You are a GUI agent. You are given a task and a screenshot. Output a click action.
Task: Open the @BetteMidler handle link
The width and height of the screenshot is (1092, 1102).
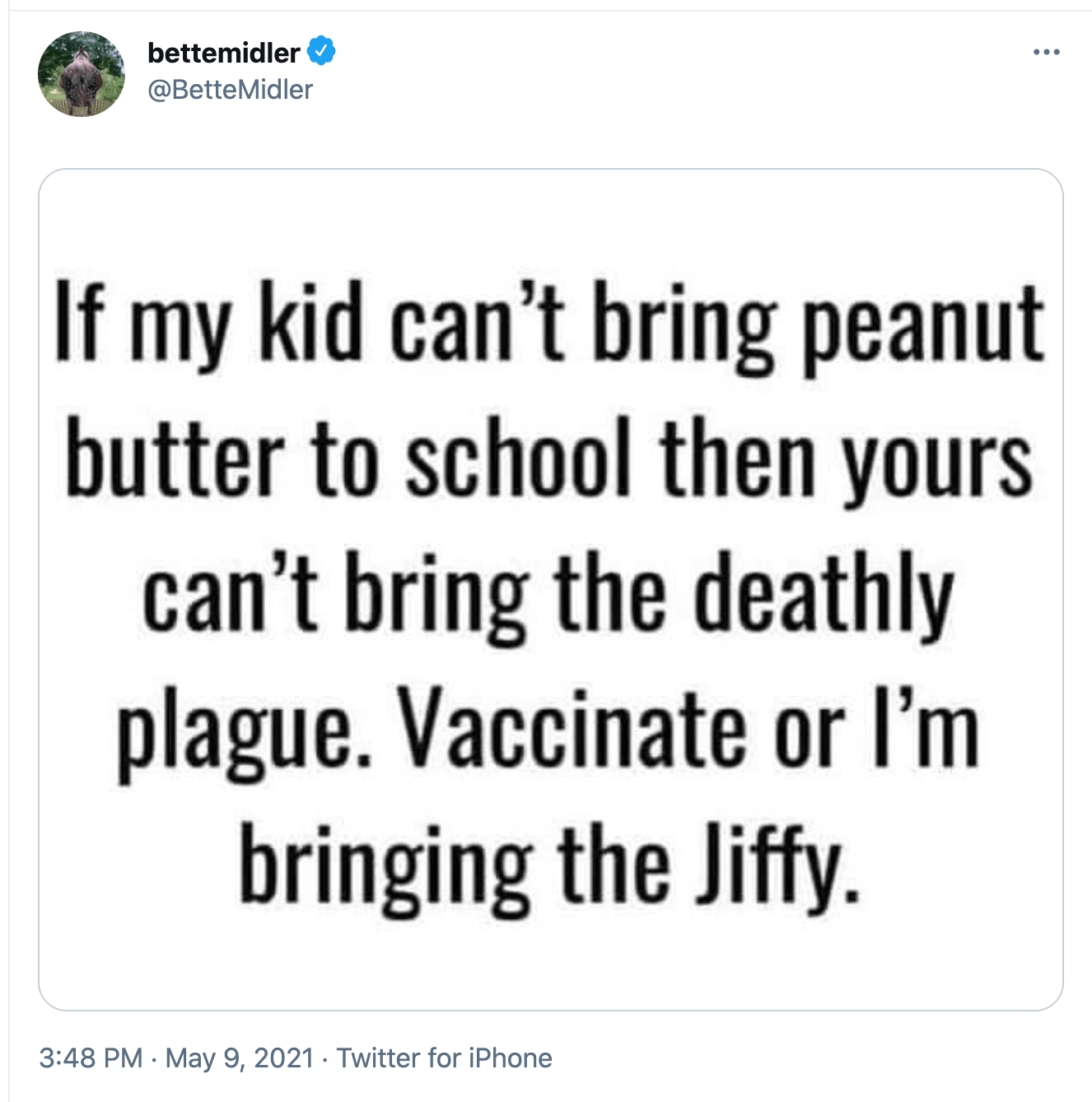[x=230, y=89]
